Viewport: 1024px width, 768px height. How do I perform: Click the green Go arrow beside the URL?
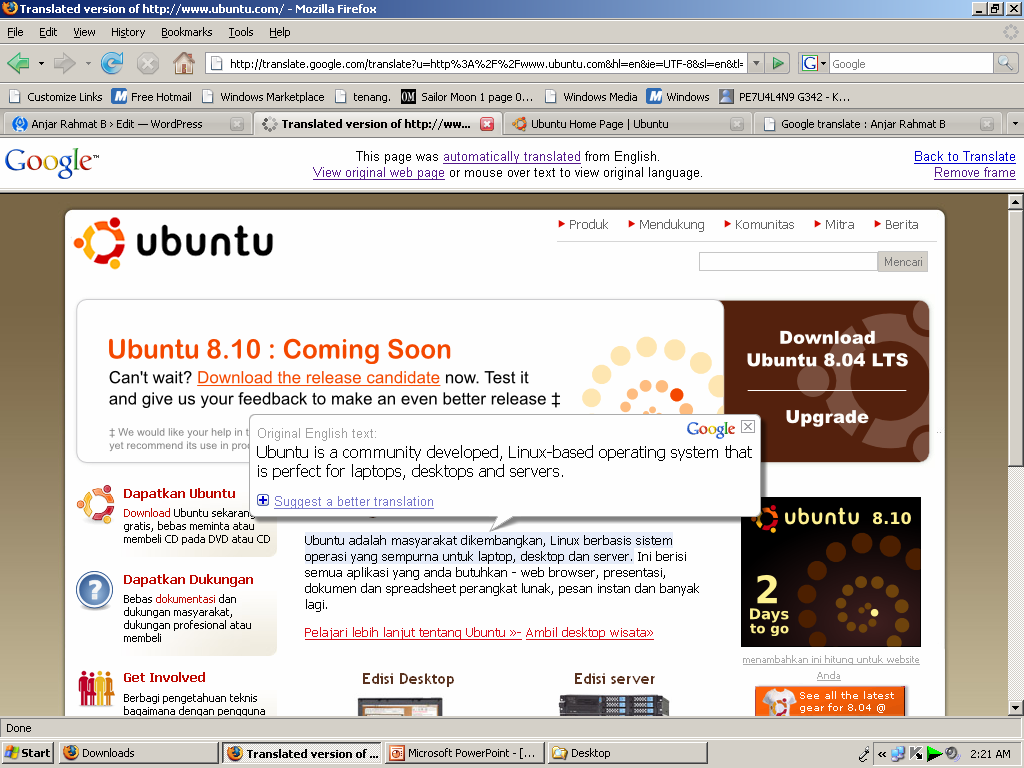778,63
